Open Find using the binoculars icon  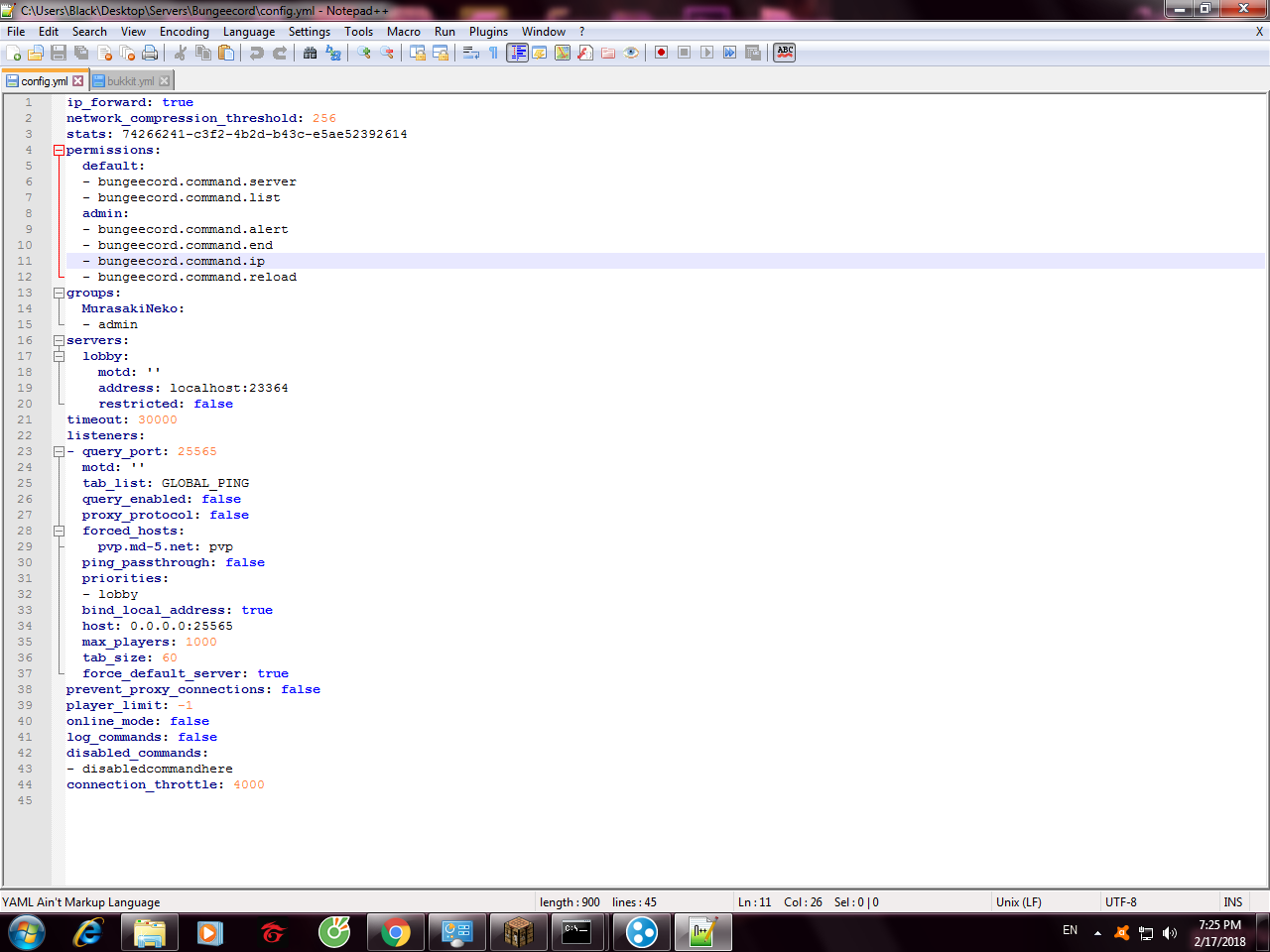311,53
